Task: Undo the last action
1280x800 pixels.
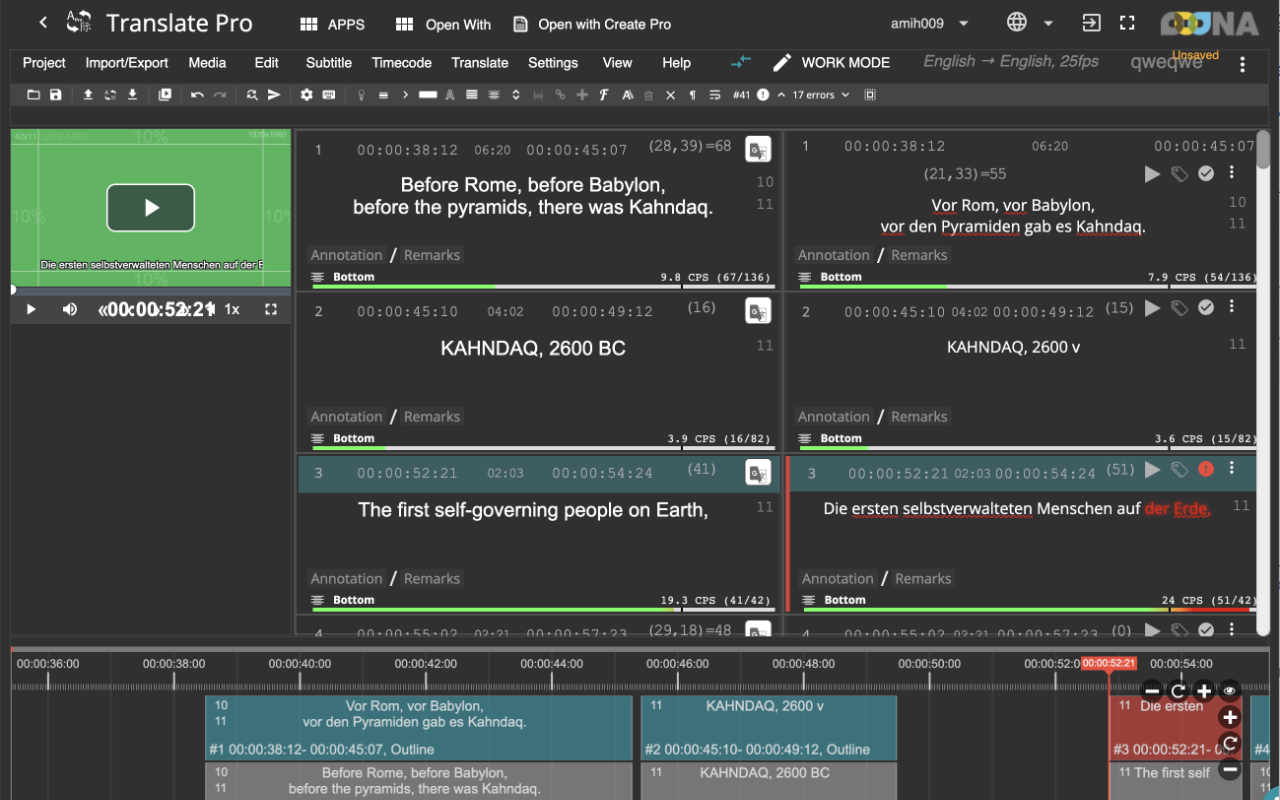Action: tap(197, 95)
